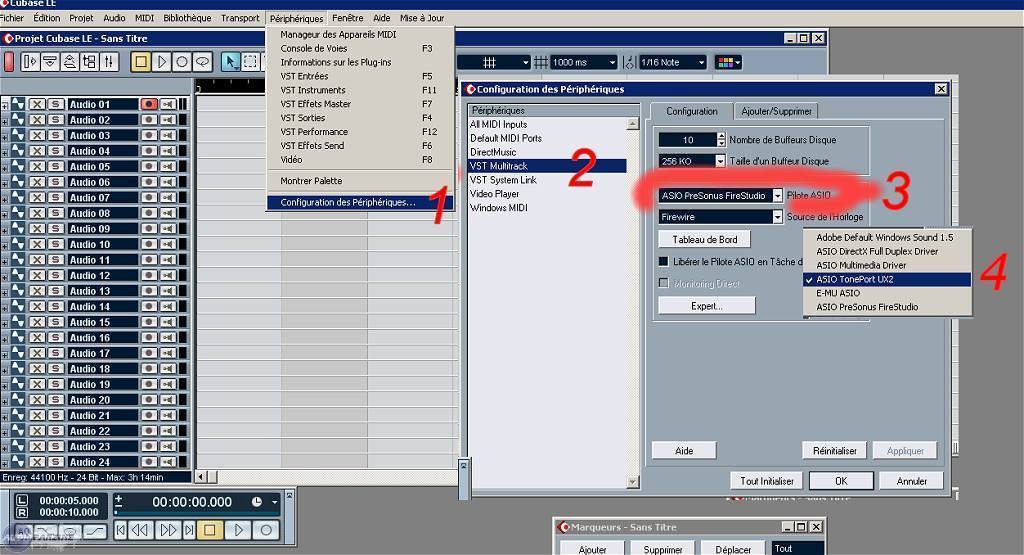The width and height of the screenshot is (1024, 555).
Task: Toggle record enable on Audio 01
Action: (x=149, y=104)
